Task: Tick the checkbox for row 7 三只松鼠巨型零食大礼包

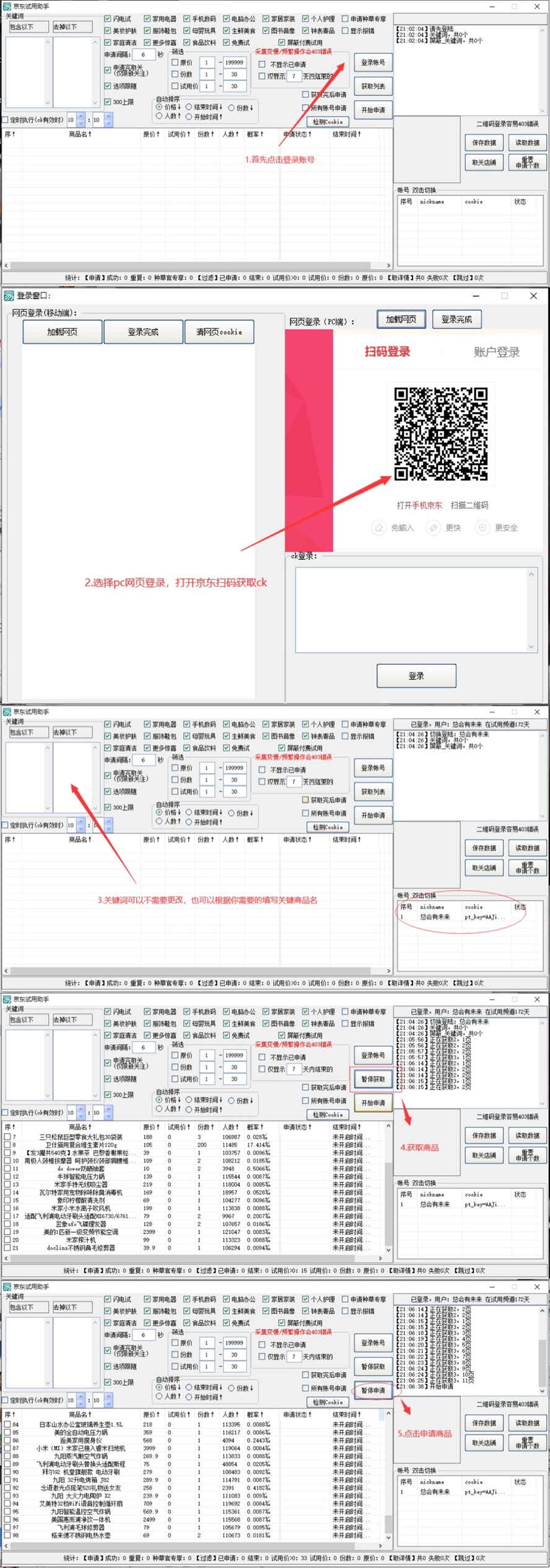Action: click(7, 1137)
